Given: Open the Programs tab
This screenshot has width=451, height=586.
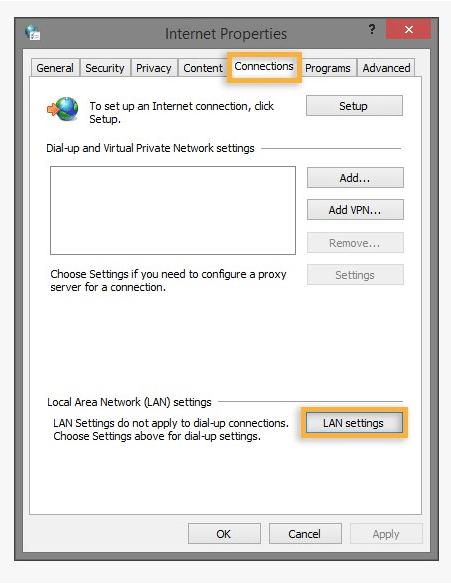Looking at the screenshot, I should (x=328, y=68).
